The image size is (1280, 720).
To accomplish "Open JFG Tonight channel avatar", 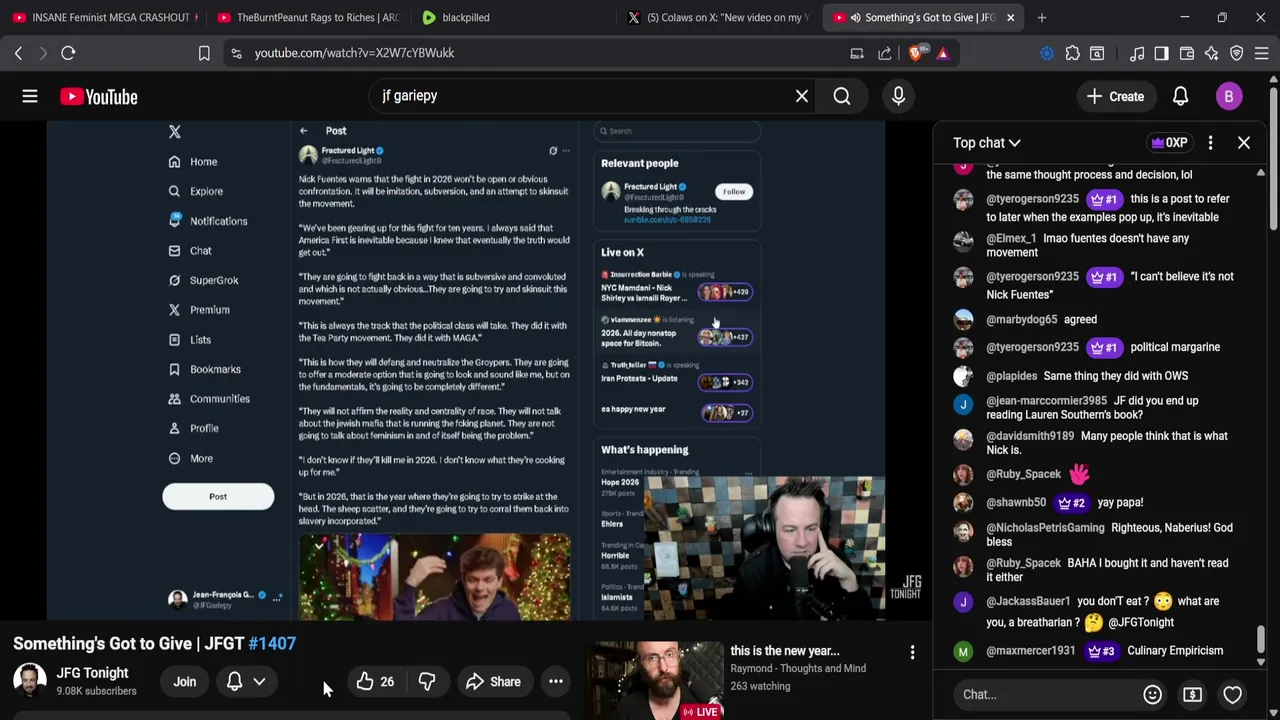I will point(29,681).
